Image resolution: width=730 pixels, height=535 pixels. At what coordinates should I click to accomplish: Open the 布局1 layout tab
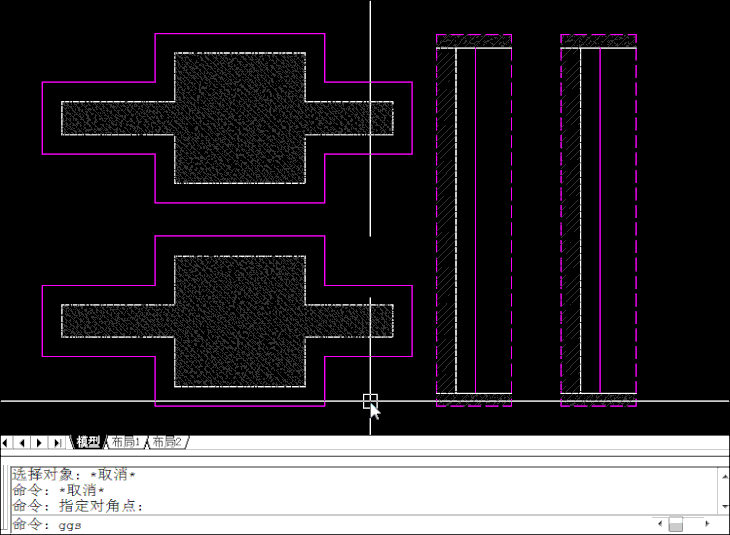(x=126, y=443)
